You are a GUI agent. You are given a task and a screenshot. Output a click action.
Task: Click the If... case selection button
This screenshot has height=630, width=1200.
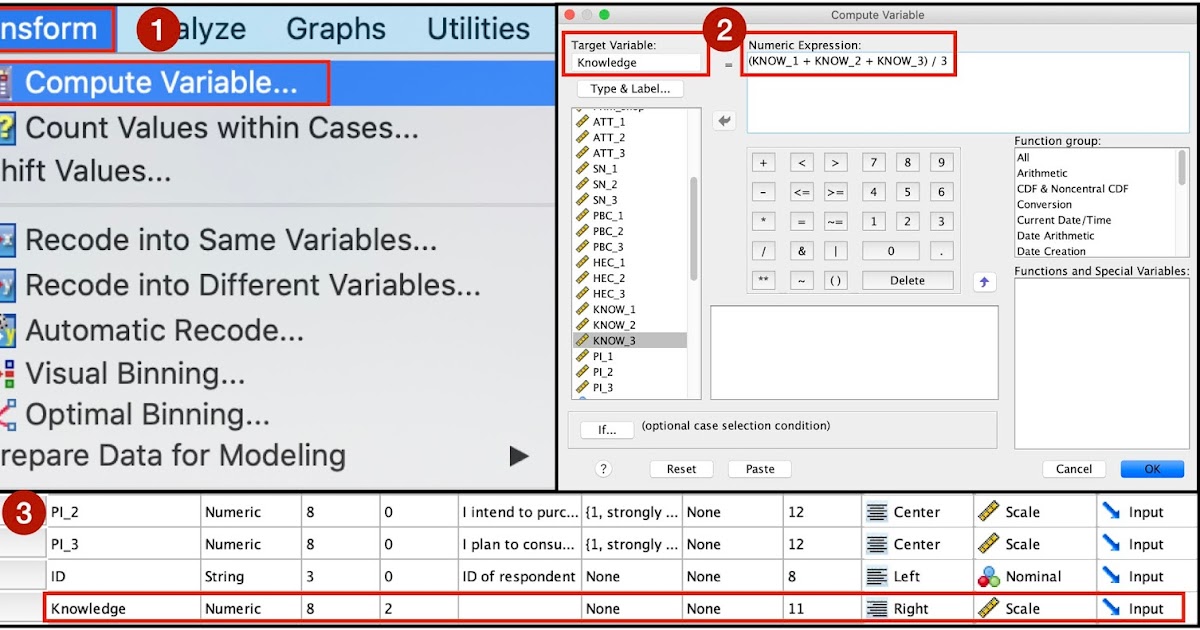click(x=607, y=429)
